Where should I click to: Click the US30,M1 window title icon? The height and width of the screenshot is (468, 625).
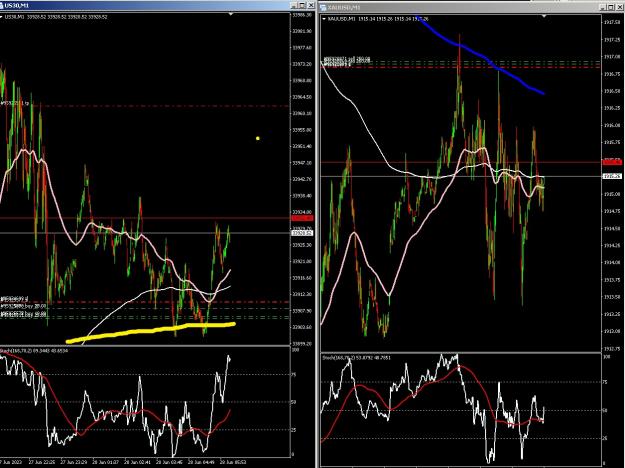coord(2,6)
